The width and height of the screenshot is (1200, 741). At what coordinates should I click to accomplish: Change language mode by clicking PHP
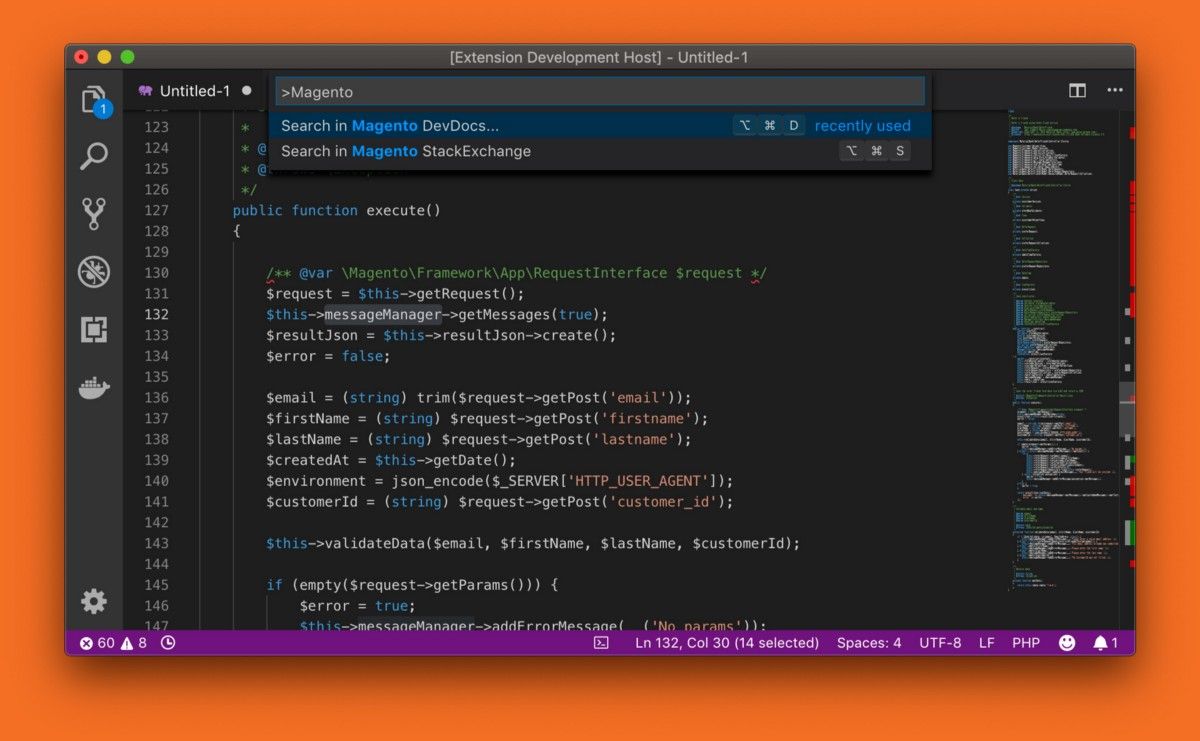pyautogui.click(x=1025, y=643)
